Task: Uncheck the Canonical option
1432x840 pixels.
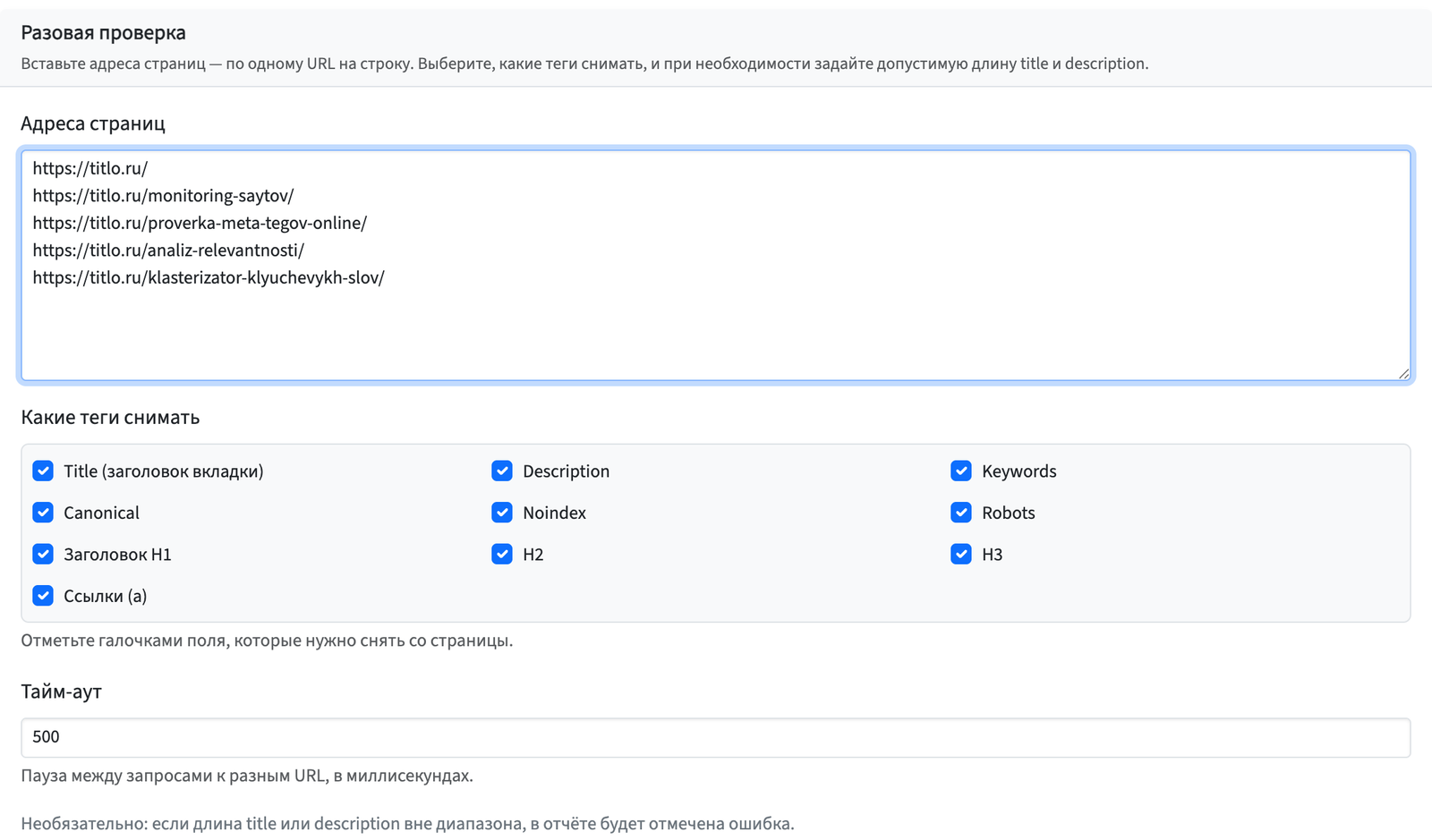Action: click(x=43, y=513)
